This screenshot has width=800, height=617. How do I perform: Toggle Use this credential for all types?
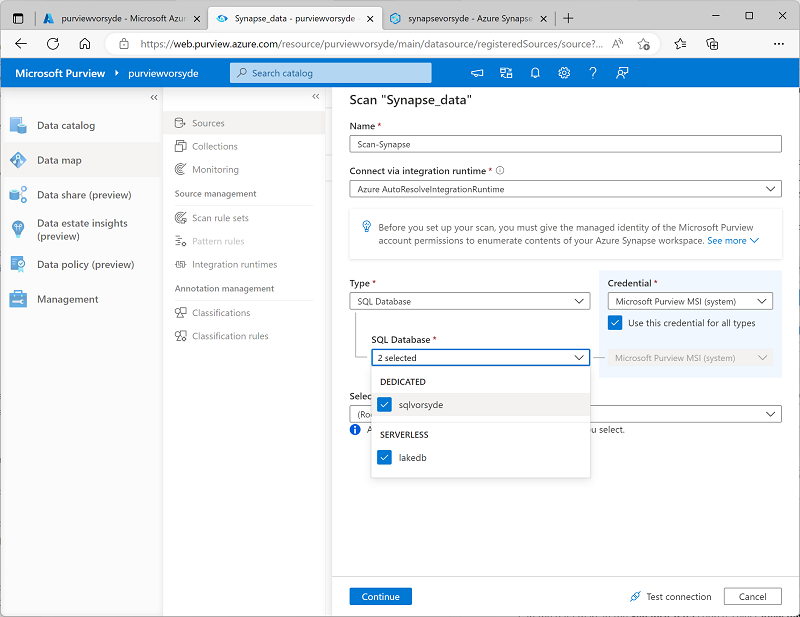[615, 323]
